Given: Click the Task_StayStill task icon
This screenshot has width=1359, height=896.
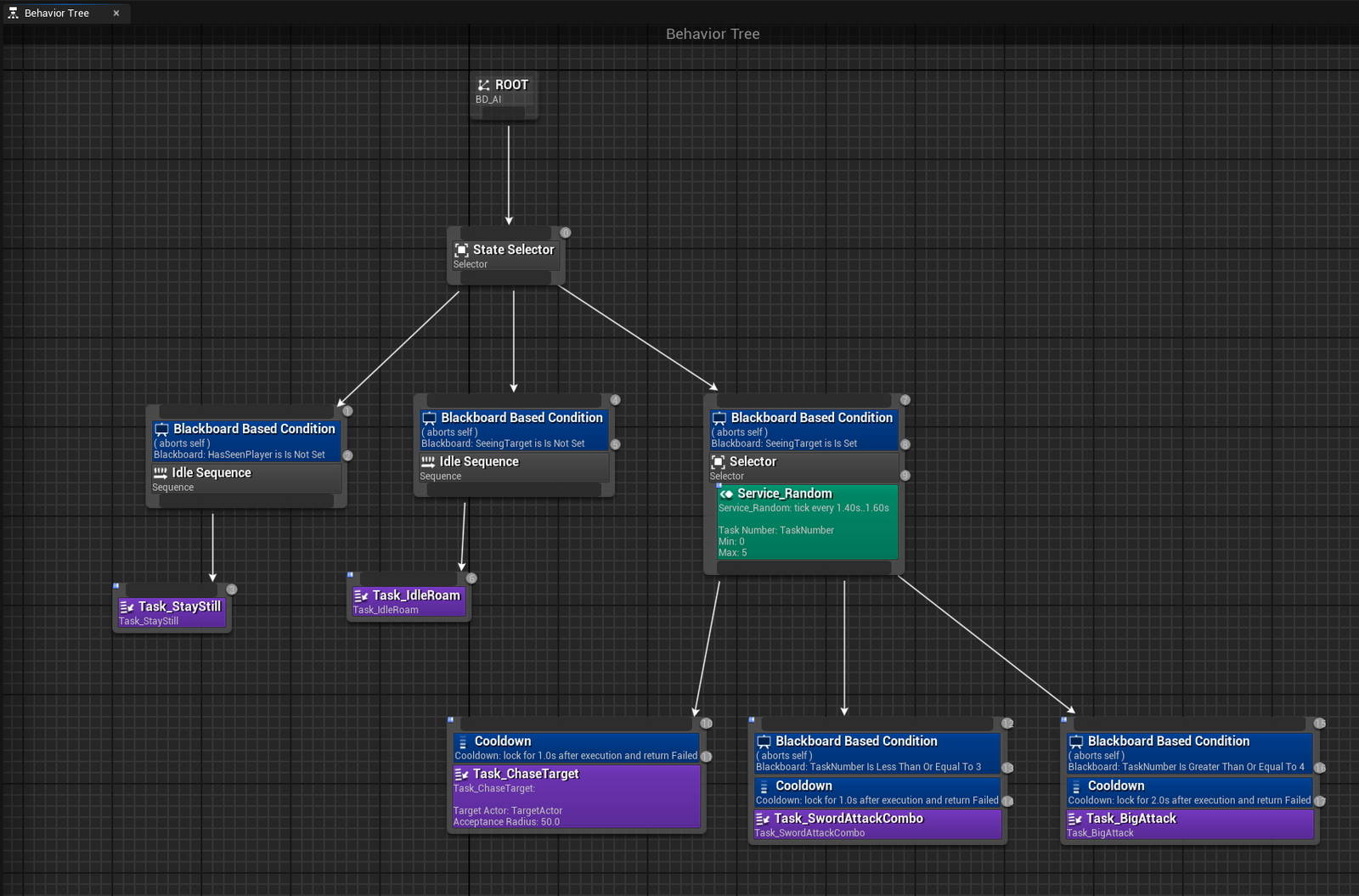Looking at the screenshot, I should [x=127, y=606].
